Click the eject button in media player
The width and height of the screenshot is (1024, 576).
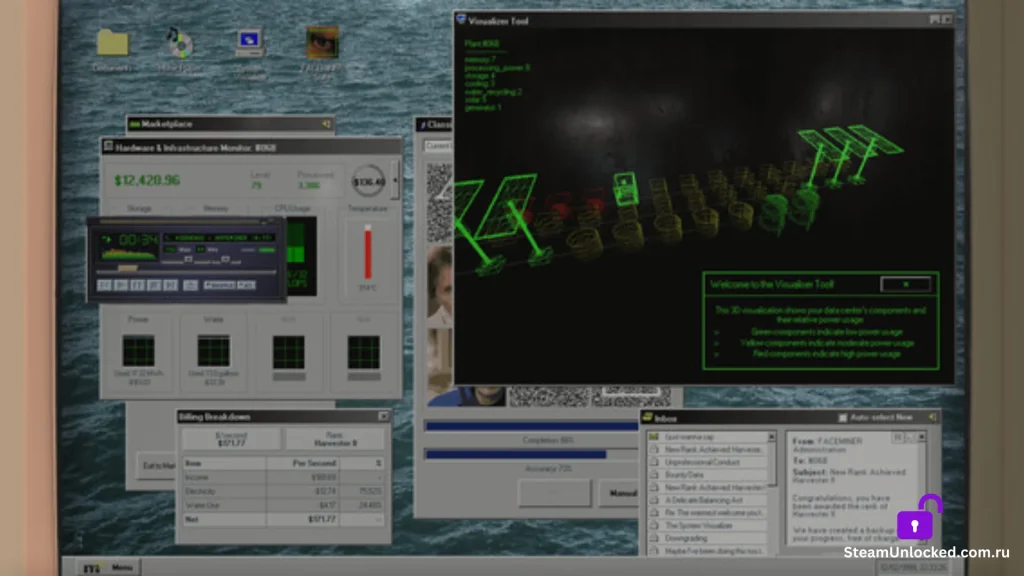190,285
